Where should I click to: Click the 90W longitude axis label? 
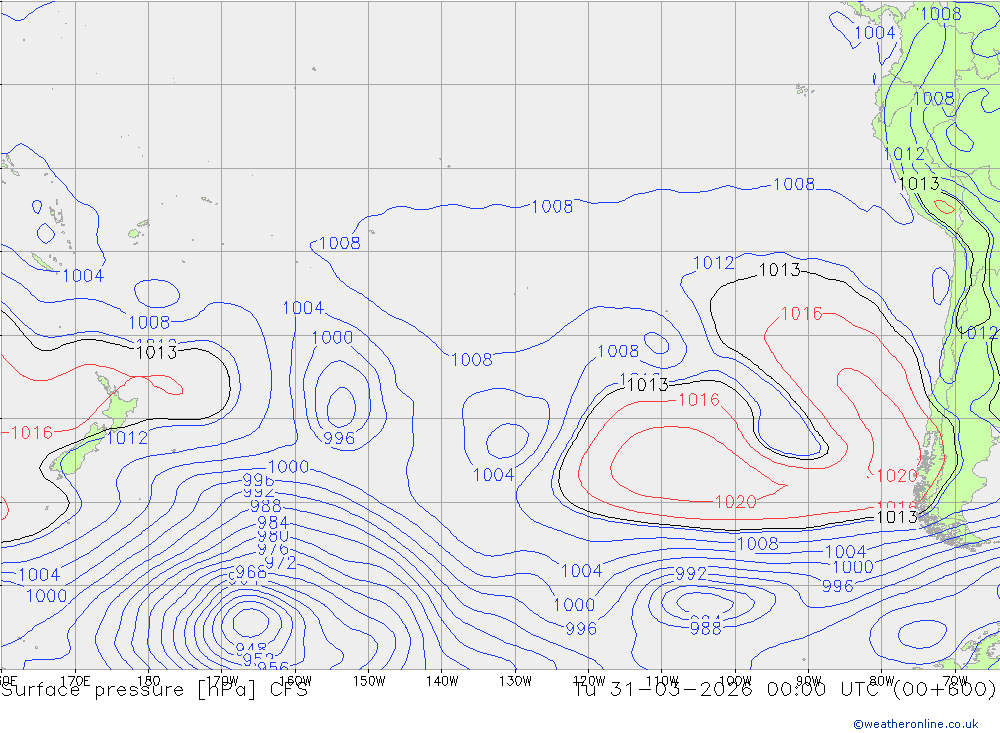point(809,681)
